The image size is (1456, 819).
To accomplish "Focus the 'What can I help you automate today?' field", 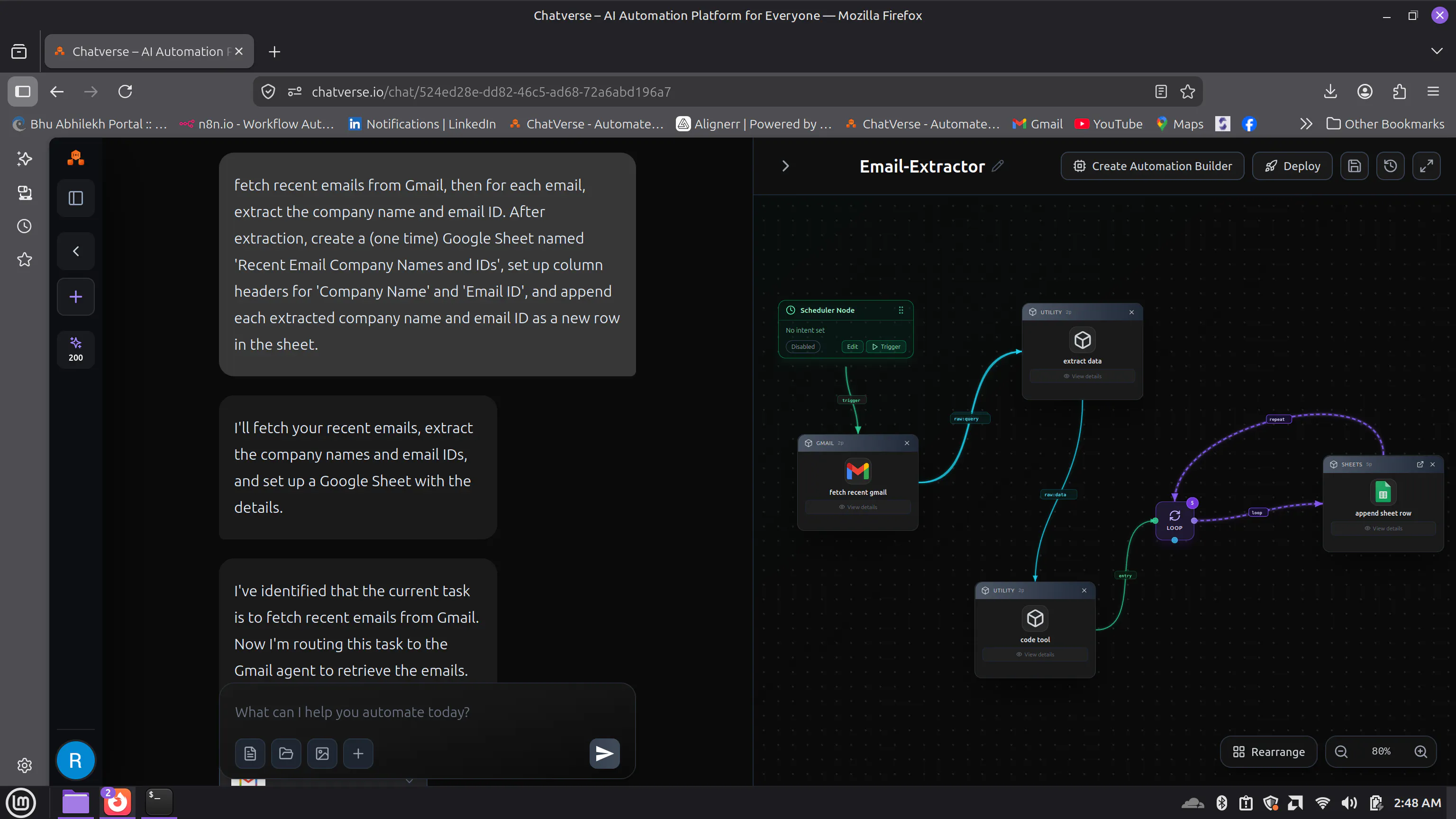I will [428, 711].
